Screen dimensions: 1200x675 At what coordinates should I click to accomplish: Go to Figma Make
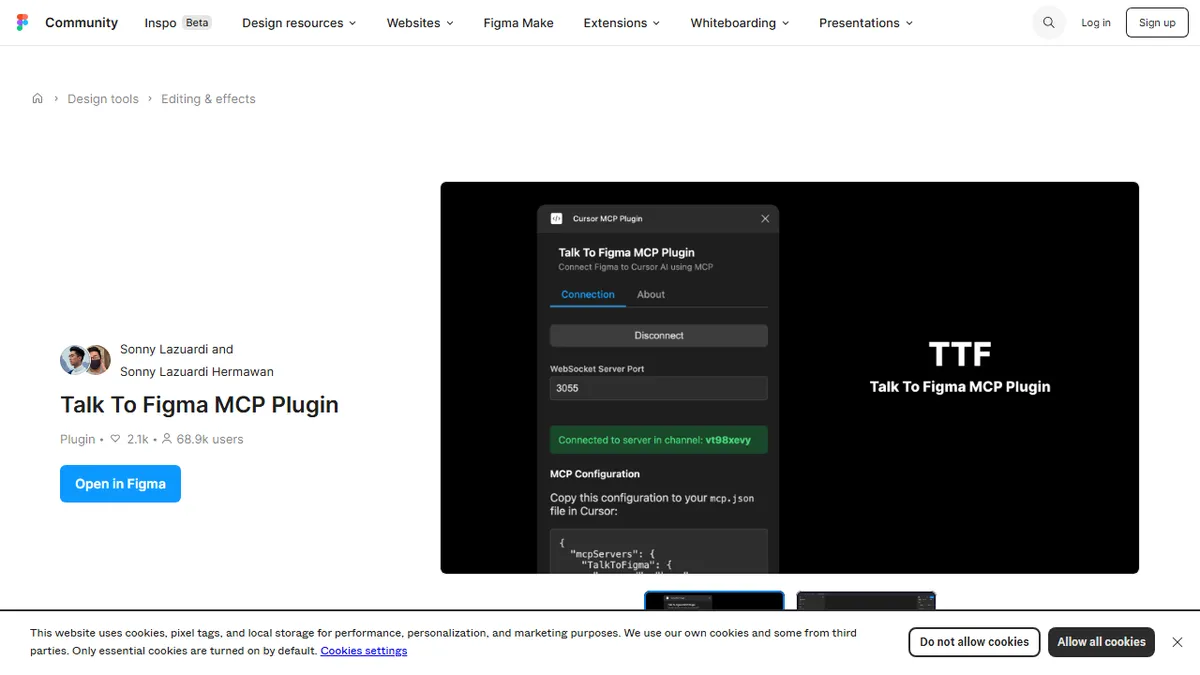coord(518,22)
